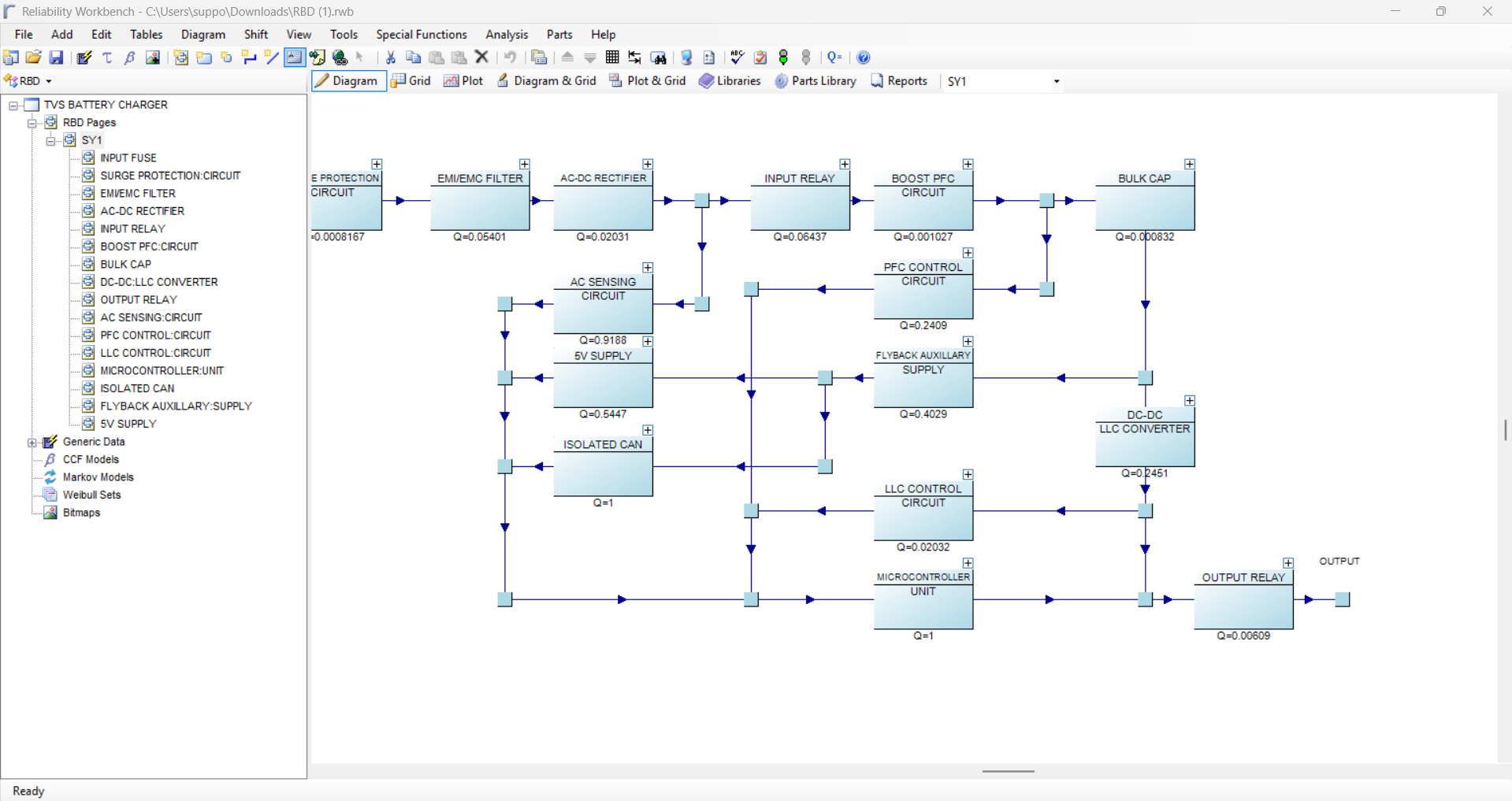Switch to Diagram & Grid view
This screenshot has height=801, width=1512.
(546, 81)
